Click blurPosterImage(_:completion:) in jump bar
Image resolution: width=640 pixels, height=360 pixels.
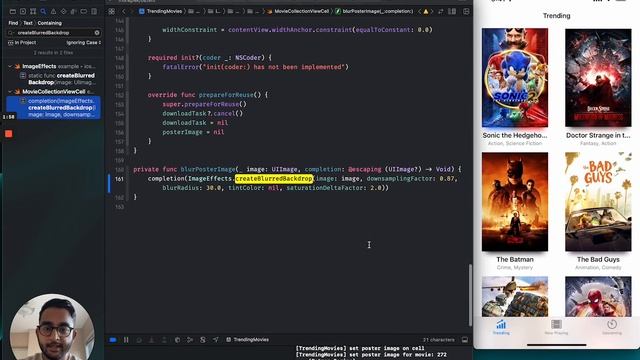coord(374,11)
